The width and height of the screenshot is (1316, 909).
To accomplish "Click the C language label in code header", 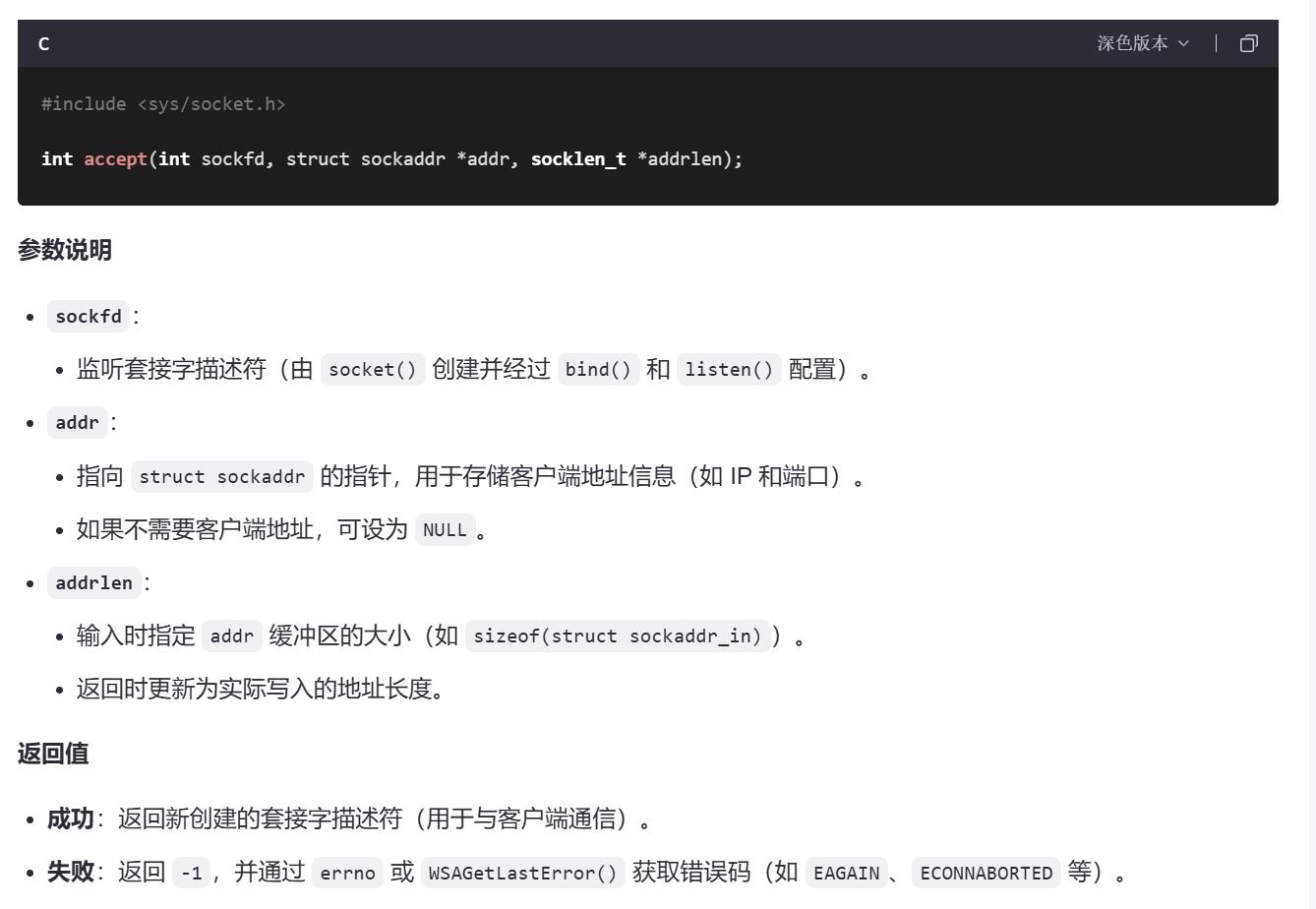I will click(x=43, y=44).
